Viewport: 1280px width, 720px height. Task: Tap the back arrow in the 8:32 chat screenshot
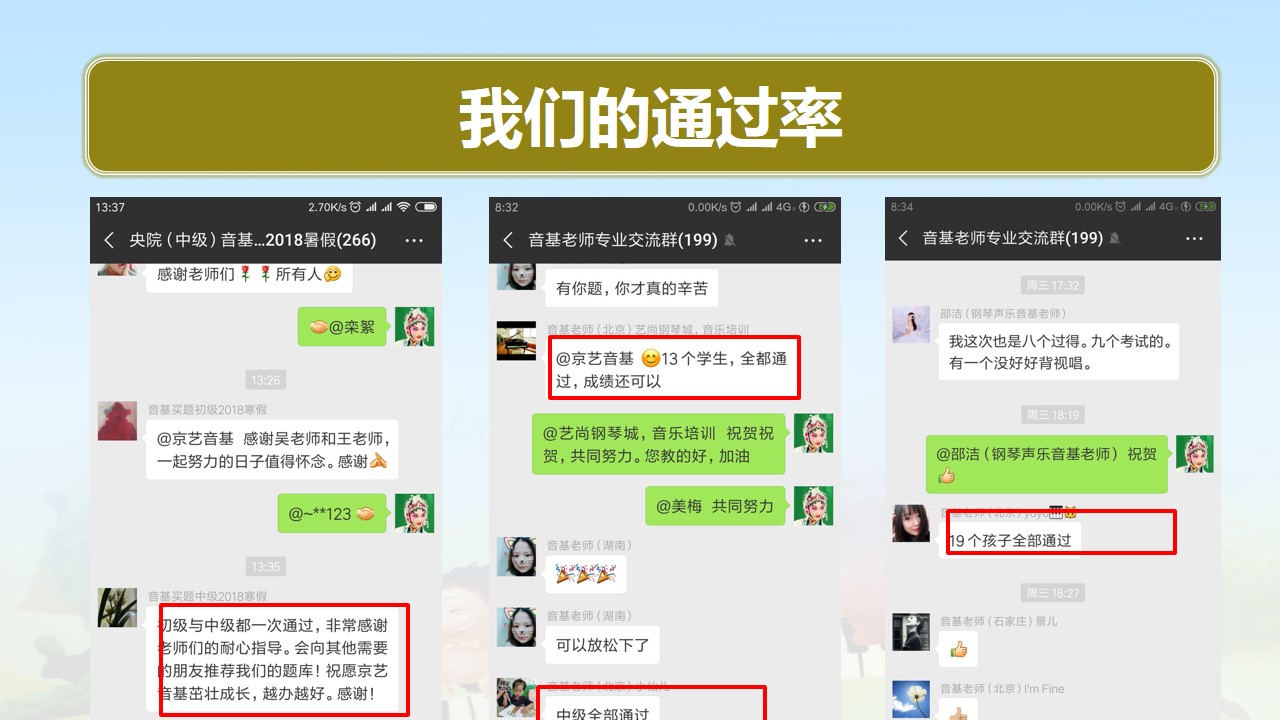[x=508, y=240]
